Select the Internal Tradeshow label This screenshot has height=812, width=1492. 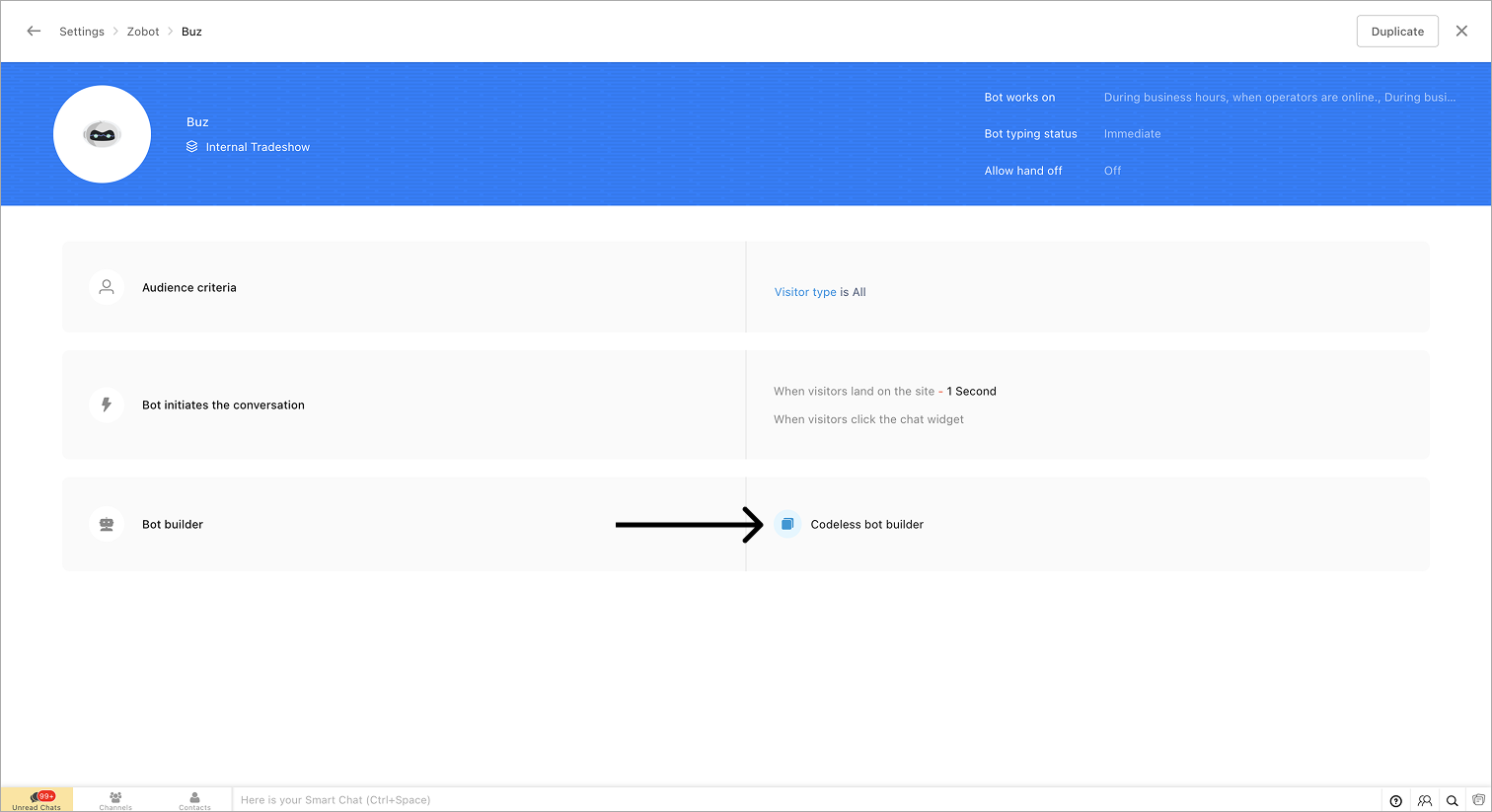pyautogui.click(x=258, y=147)
